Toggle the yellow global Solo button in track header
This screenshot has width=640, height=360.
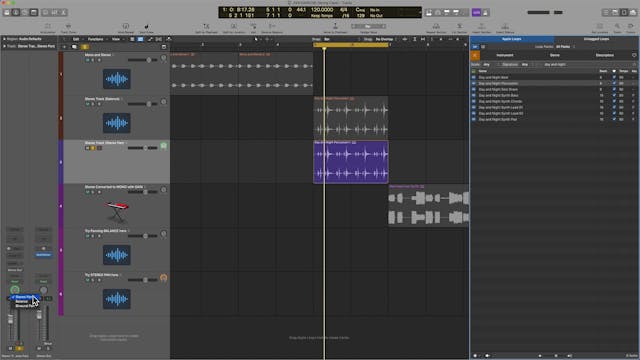point(85,47)
